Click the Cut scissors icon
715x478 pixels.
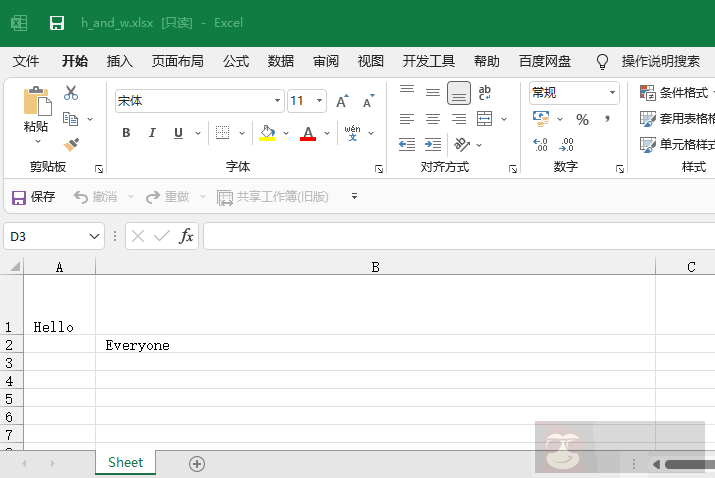(71, 93)
